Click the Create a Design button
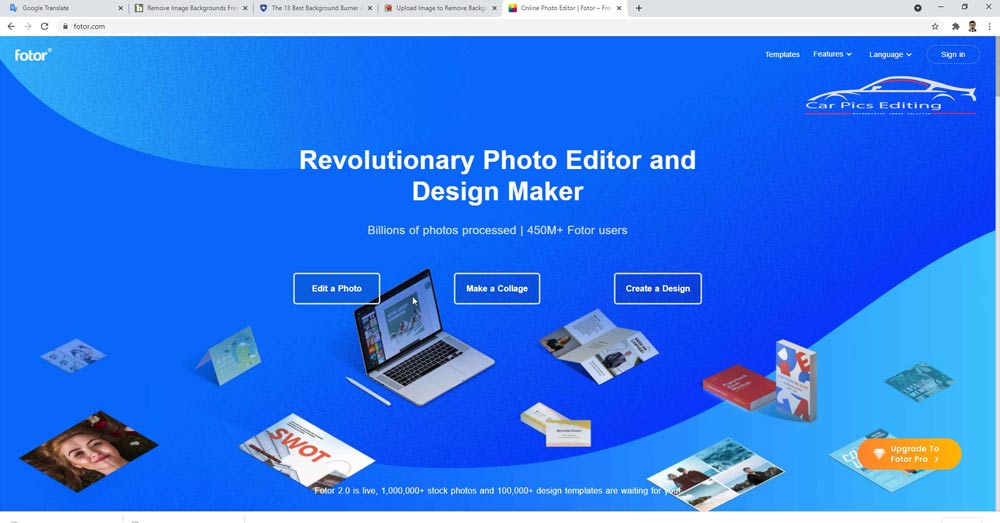The height and width of the screenshot is (523, 1000). (x=658, y=288)
